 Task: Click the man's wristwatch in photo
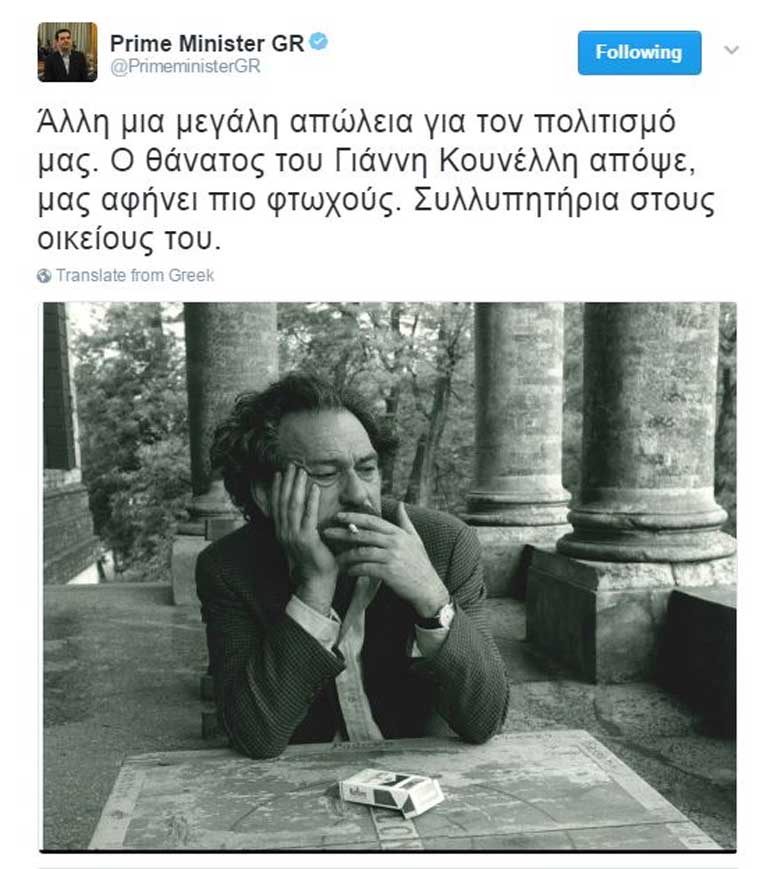point(441,616)
